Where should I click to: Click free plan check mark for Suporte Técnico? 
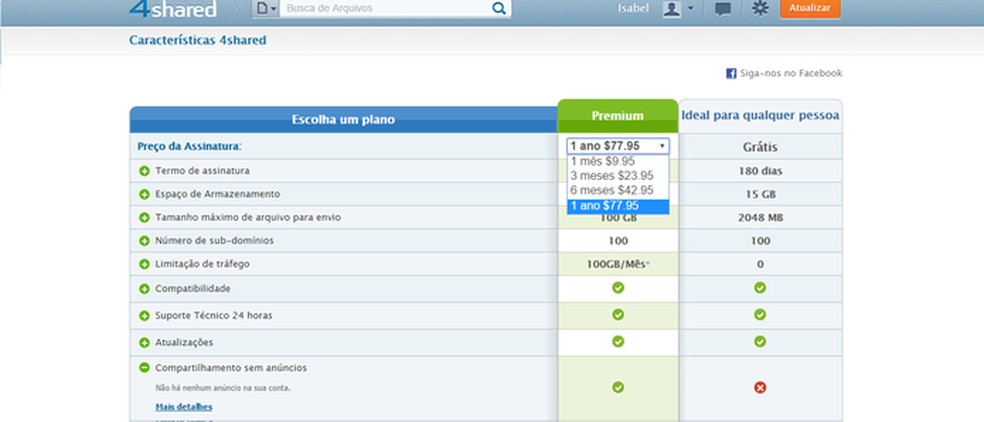click(x=760, y=315)
